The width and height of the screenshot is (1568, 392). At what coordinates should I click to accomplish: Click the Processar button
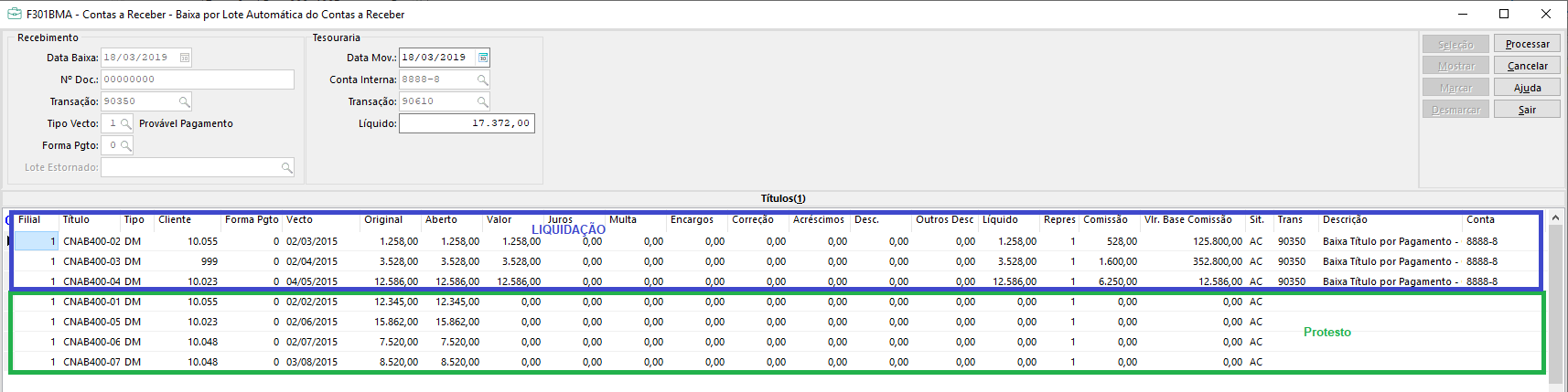1527,44
